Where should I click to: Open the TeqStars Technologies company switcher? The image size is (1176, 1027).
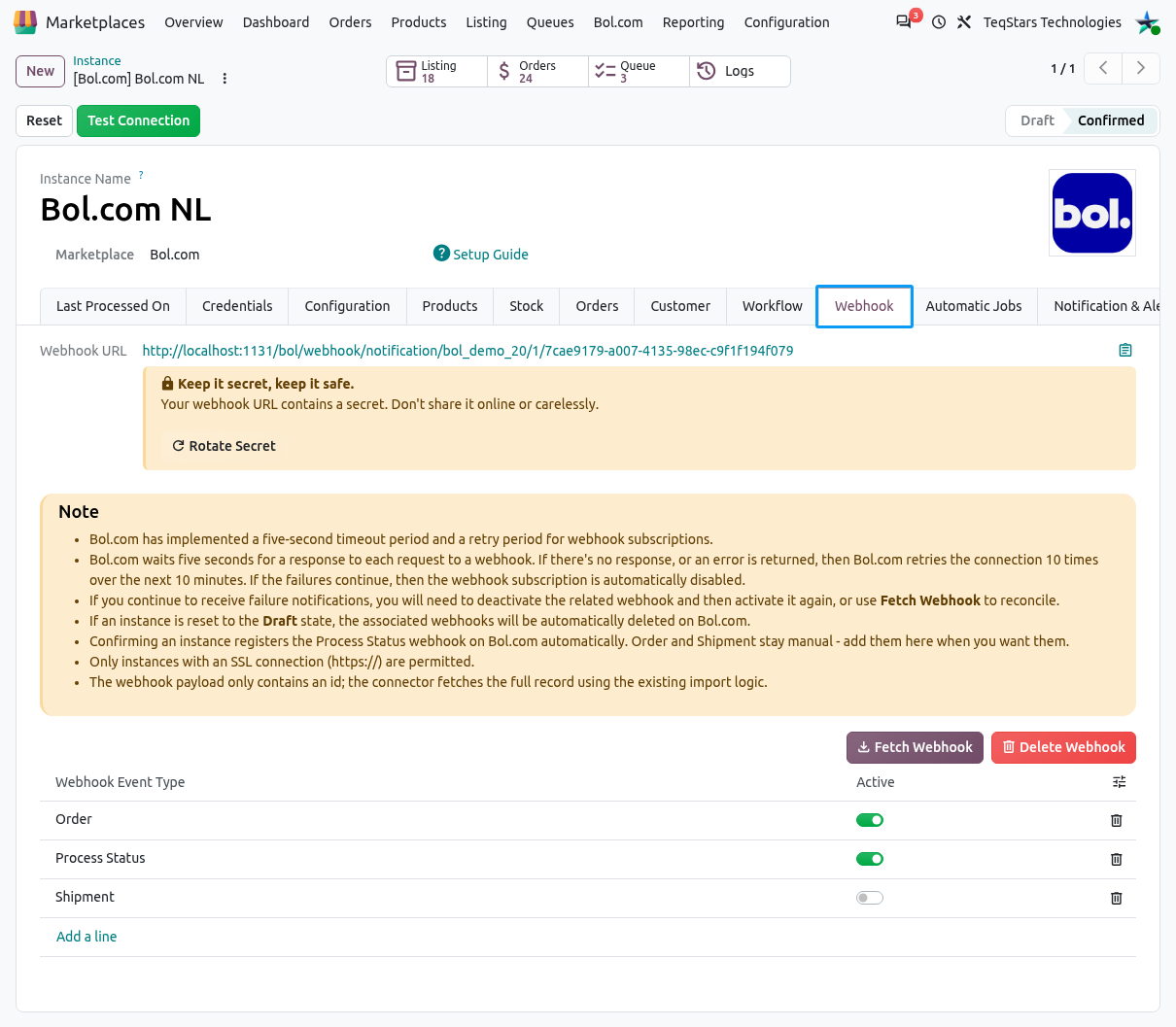coord(1052,22)
